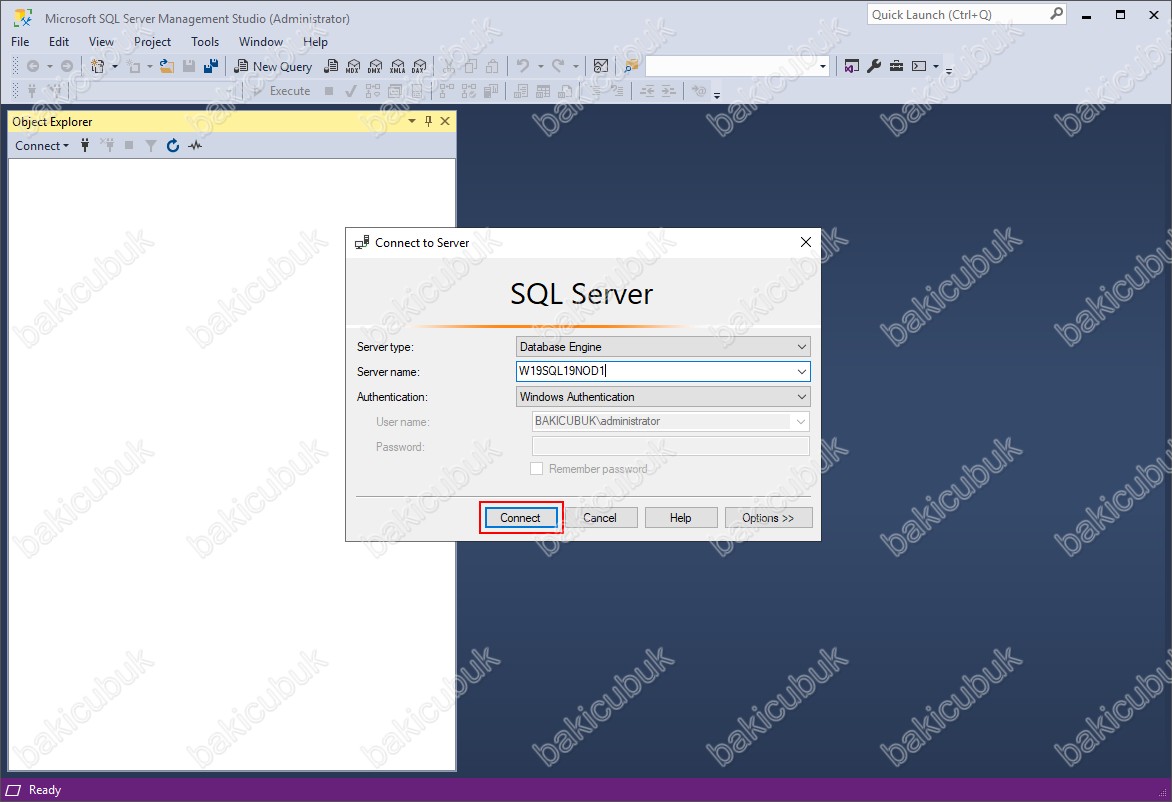The width and height of the screenshot is (1172, 802).
Task: Click the Quick Launch search magnifier icon
Action: 1056,14
